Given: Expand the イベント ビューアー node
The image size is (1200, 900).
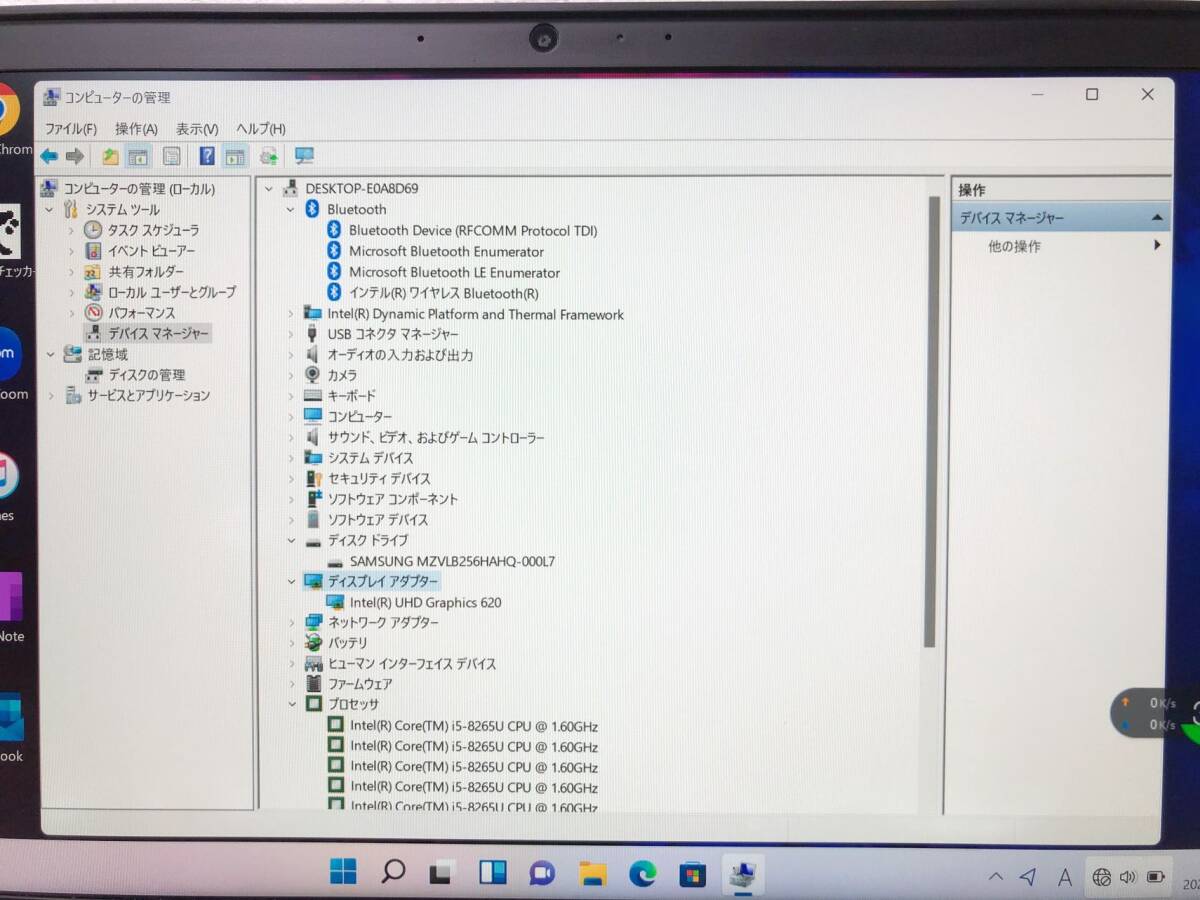Looking at the screenshot, I should [71, 251].
